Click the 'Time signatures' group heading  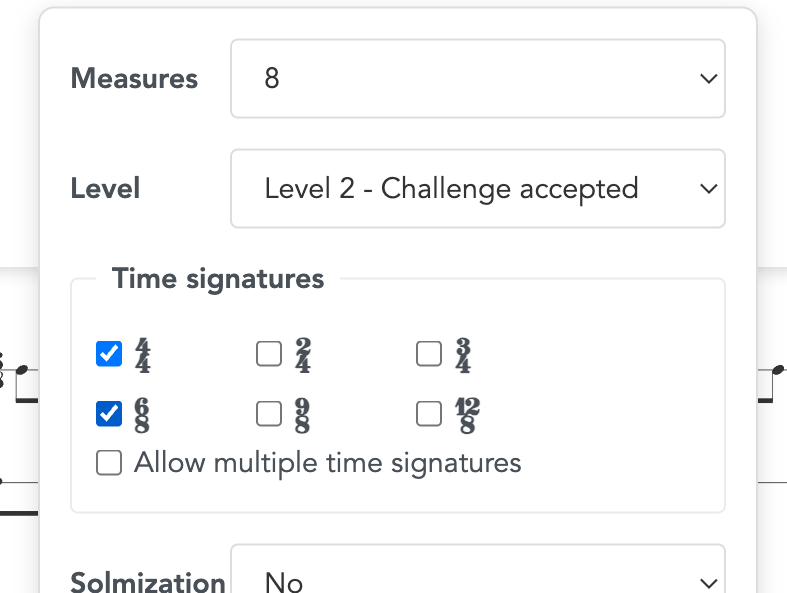coord(218,278)
